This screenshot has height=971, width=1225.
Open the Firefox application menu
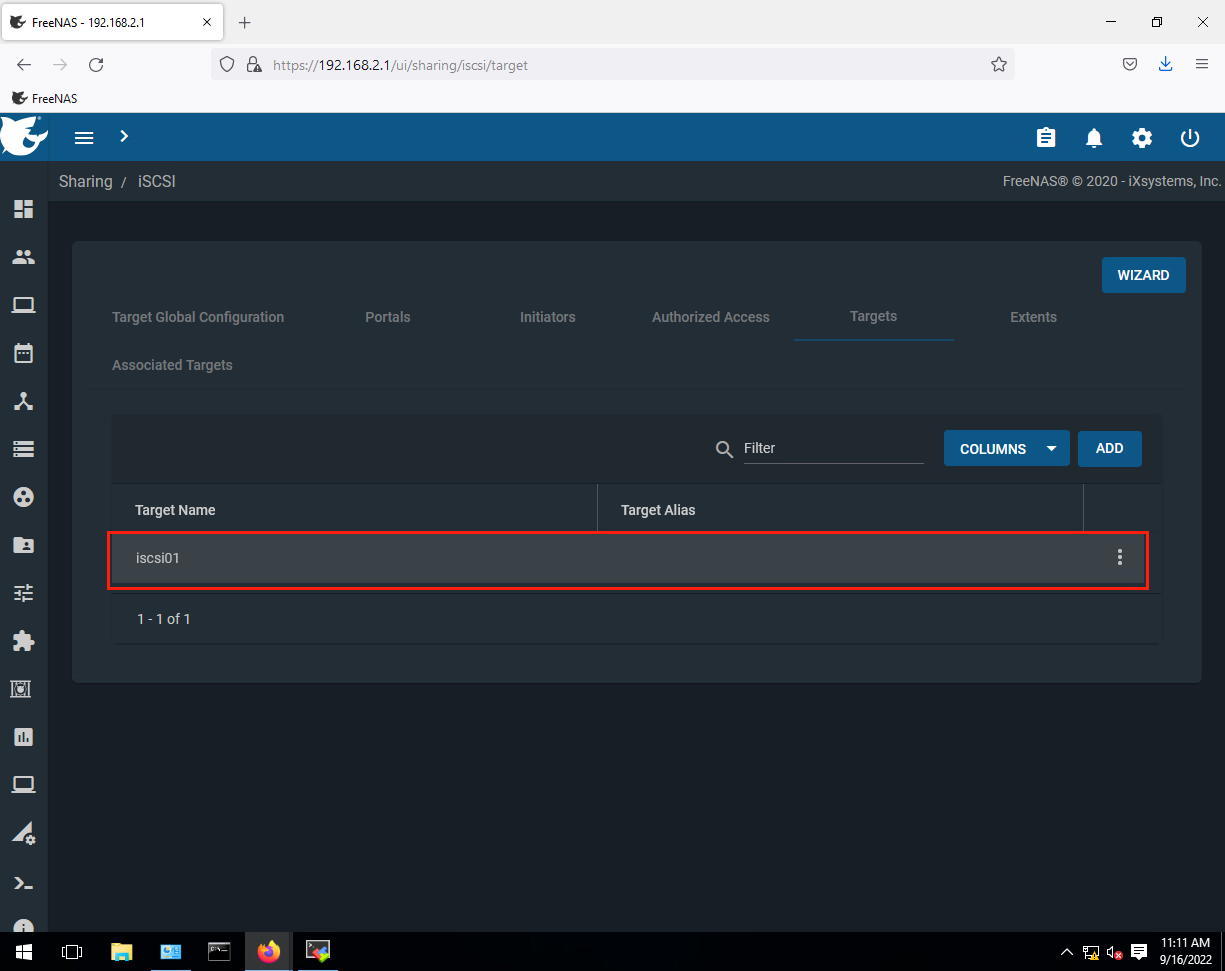[1202, 64]
